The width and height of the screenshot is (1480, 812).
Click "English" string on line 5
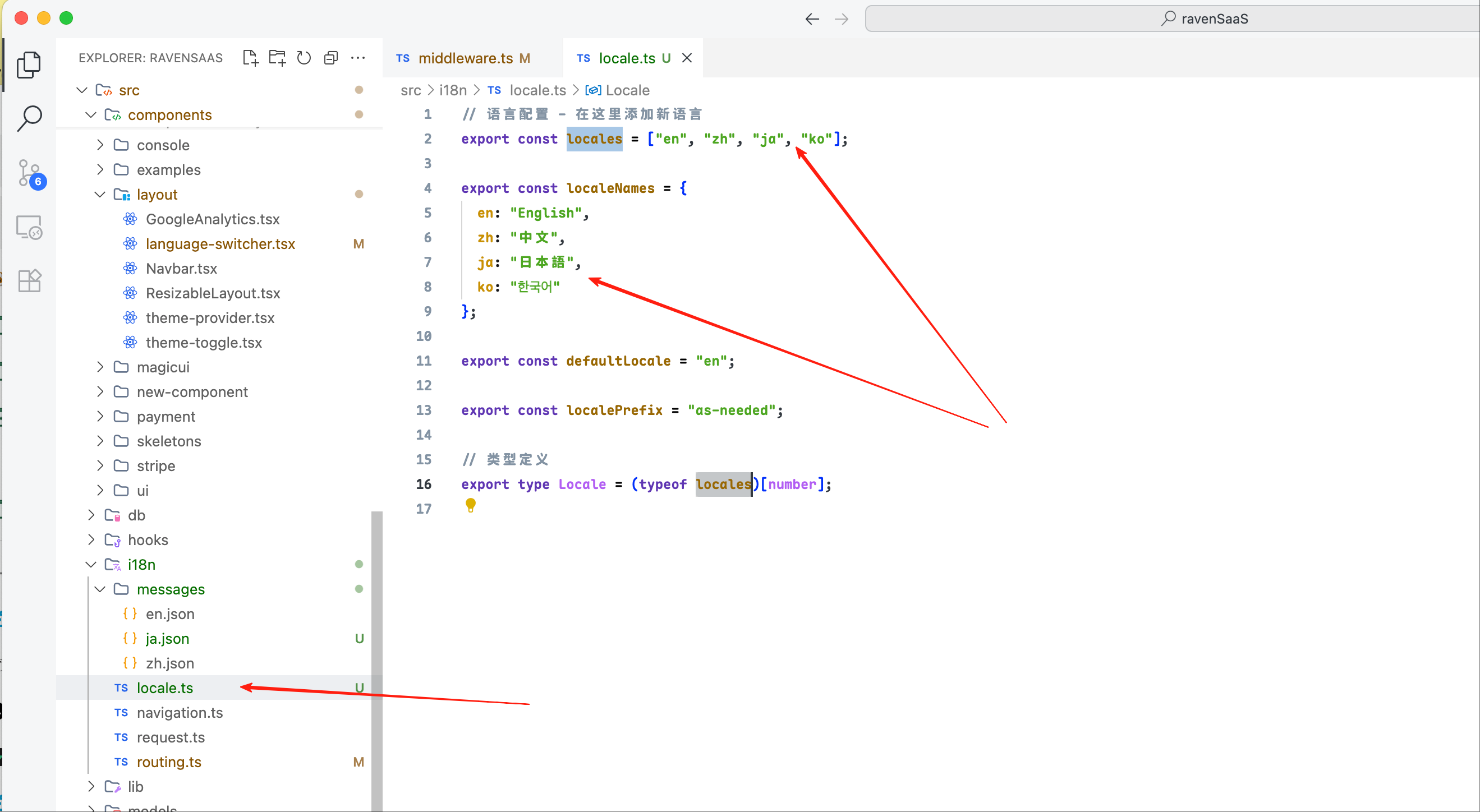[546, 213]
